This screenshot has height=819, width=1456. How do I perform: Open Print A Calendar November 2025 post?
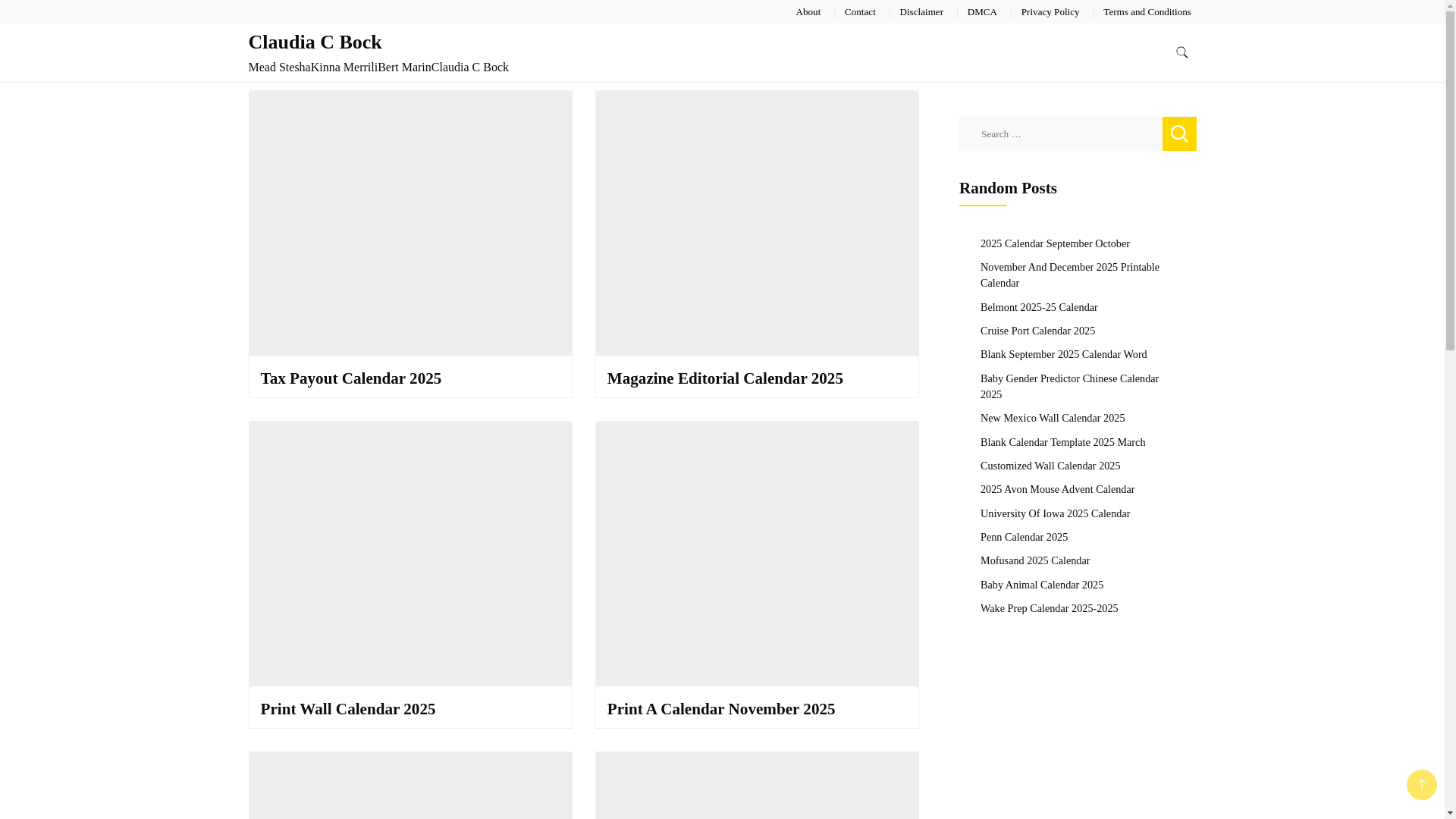click(x=721, y=709)
